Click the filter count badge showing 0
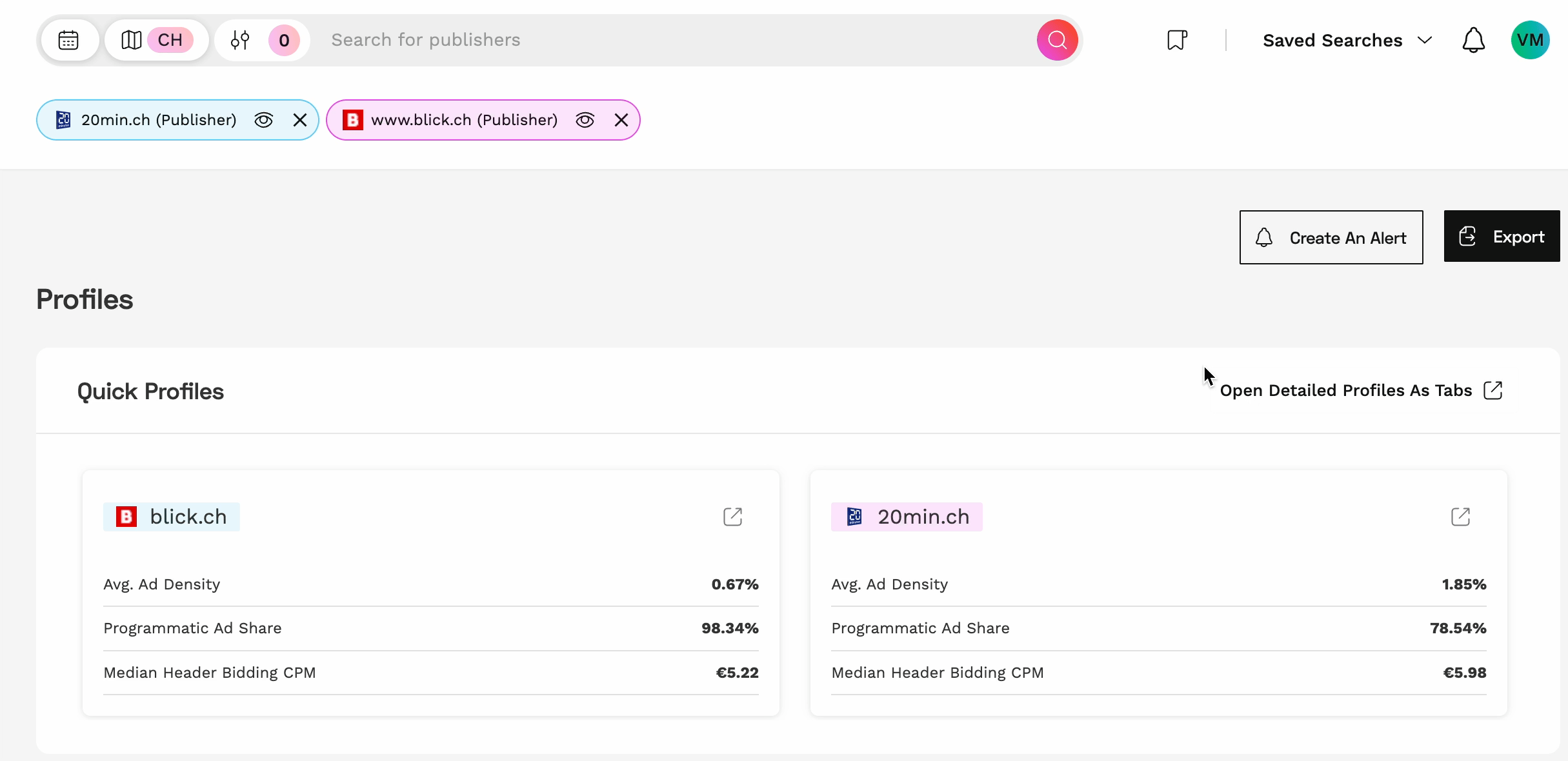This screenshot has width=1568, height=761. pos(284,40)
